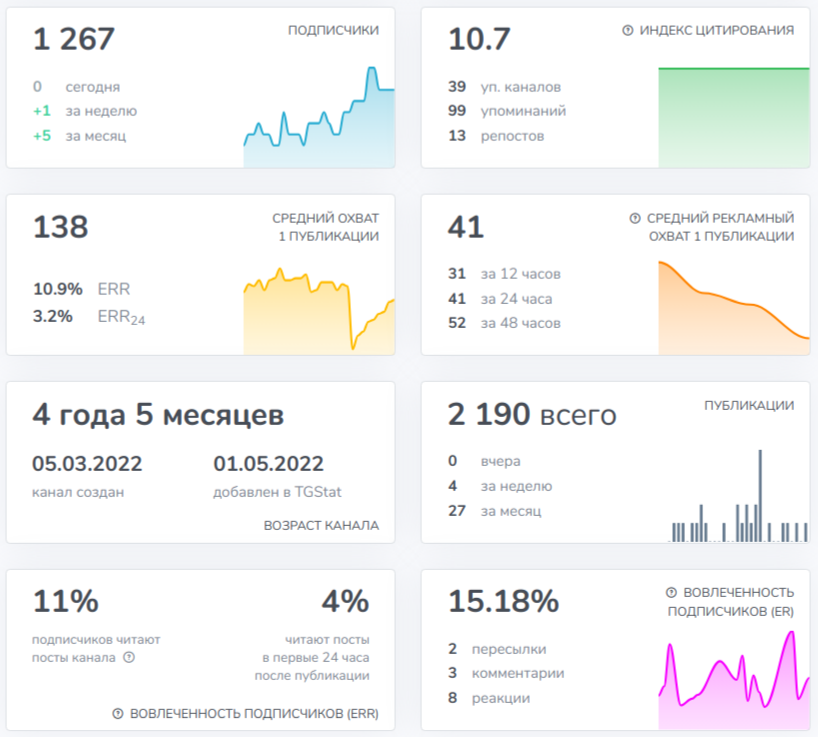This screenshot has height=737, width=818.
Task: Click the '99 упоминаний' row
Action: coord(507,111)
